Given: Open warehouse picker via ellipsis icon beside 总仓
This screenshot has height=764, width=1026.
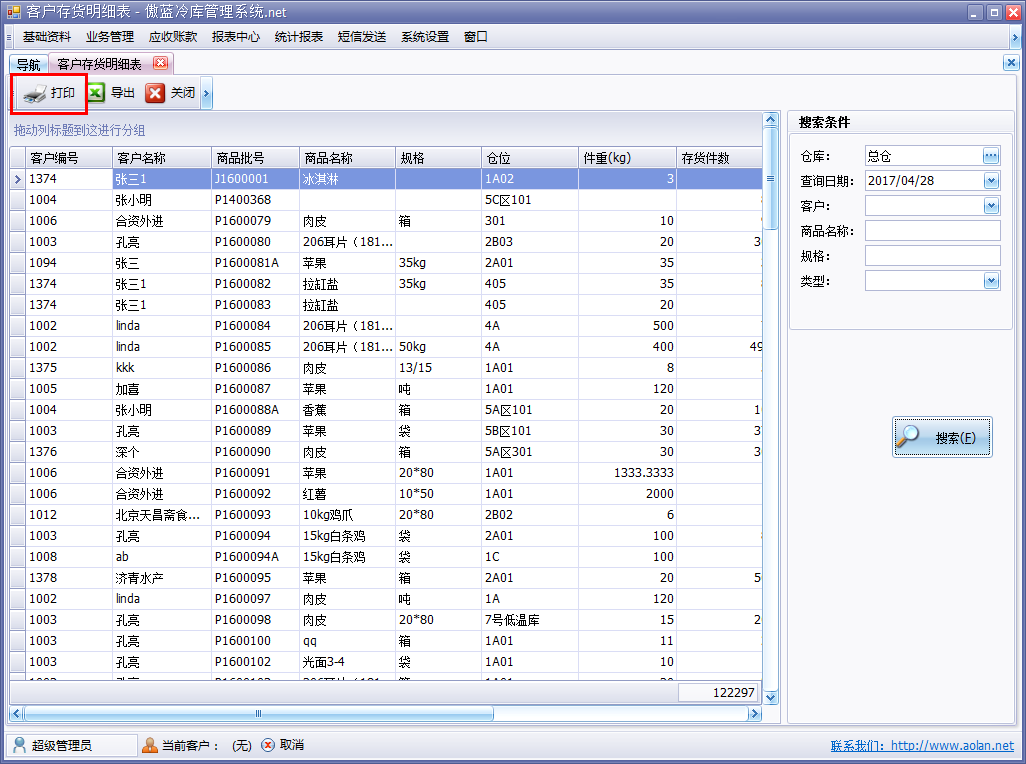Looking at the screenshot, I should (993, 155).
